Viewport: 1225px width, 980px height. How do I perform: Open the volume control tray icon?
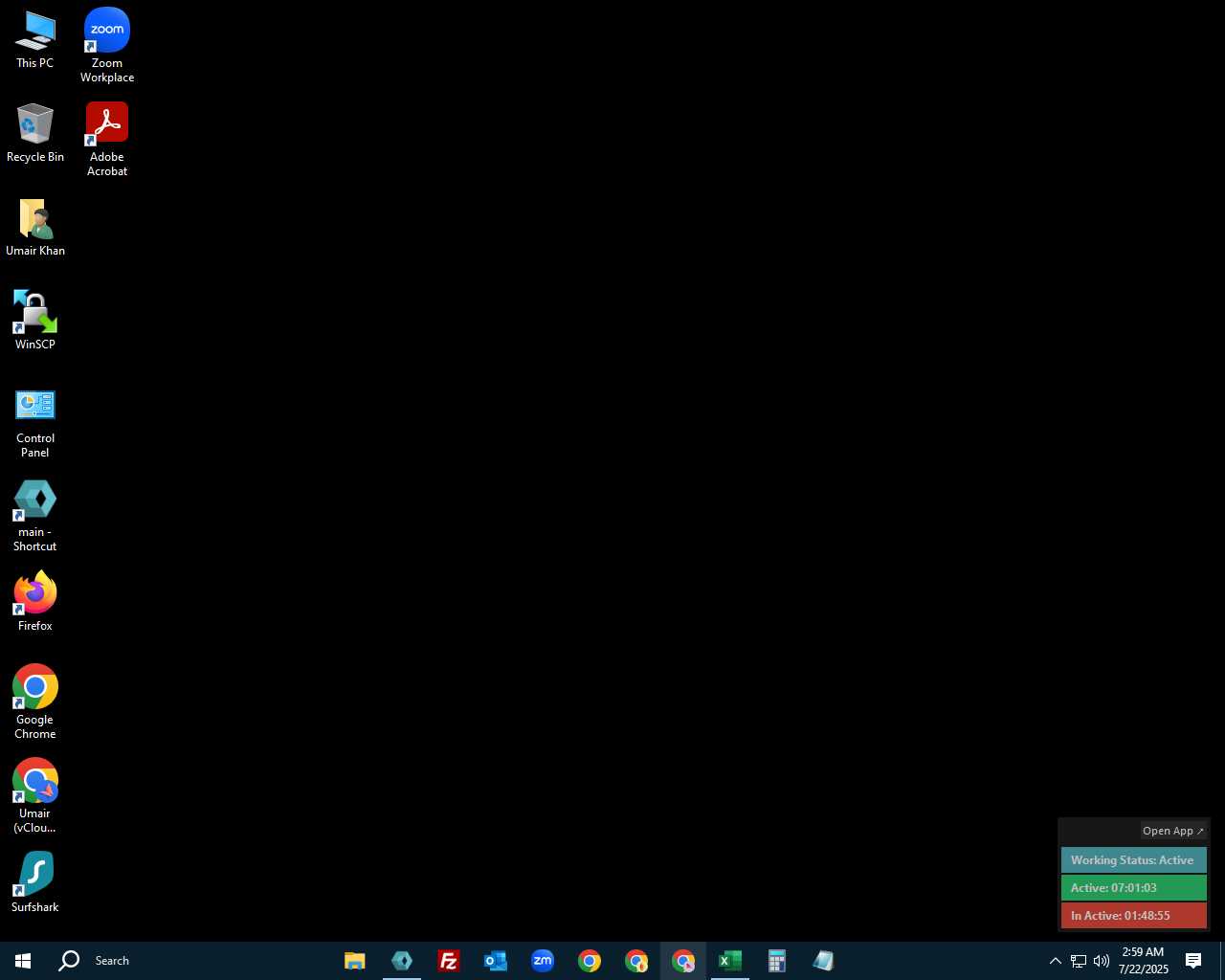(1102, 961)
